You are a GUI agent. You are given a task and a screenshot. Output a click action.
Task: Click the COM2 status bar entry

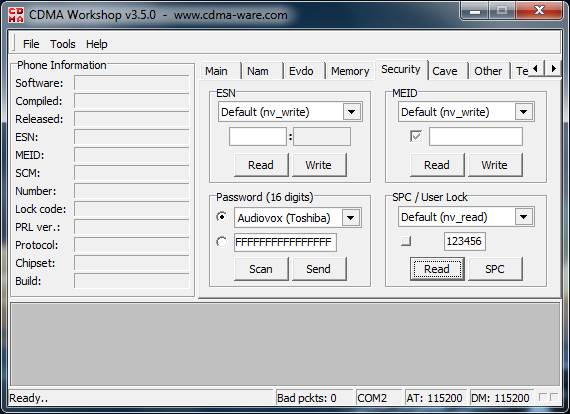(379, 398)
